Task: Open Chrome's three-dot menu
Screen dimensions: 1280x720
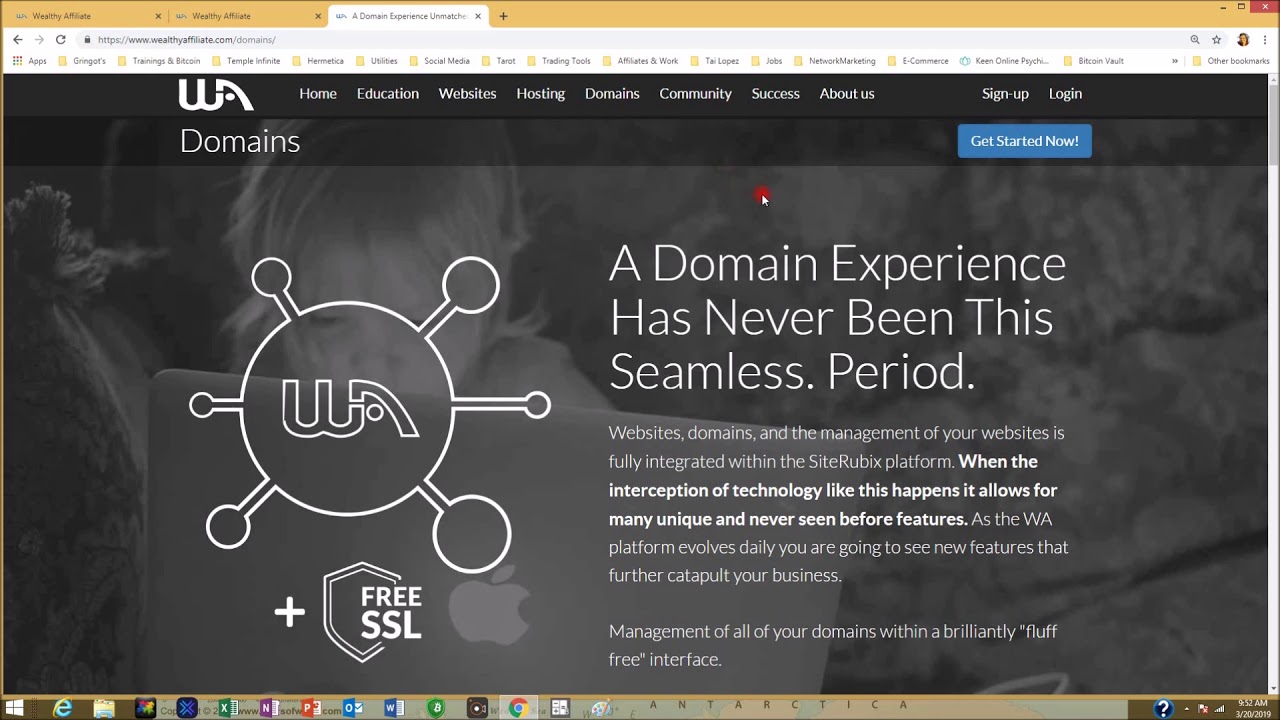Action: (1264, 40)
